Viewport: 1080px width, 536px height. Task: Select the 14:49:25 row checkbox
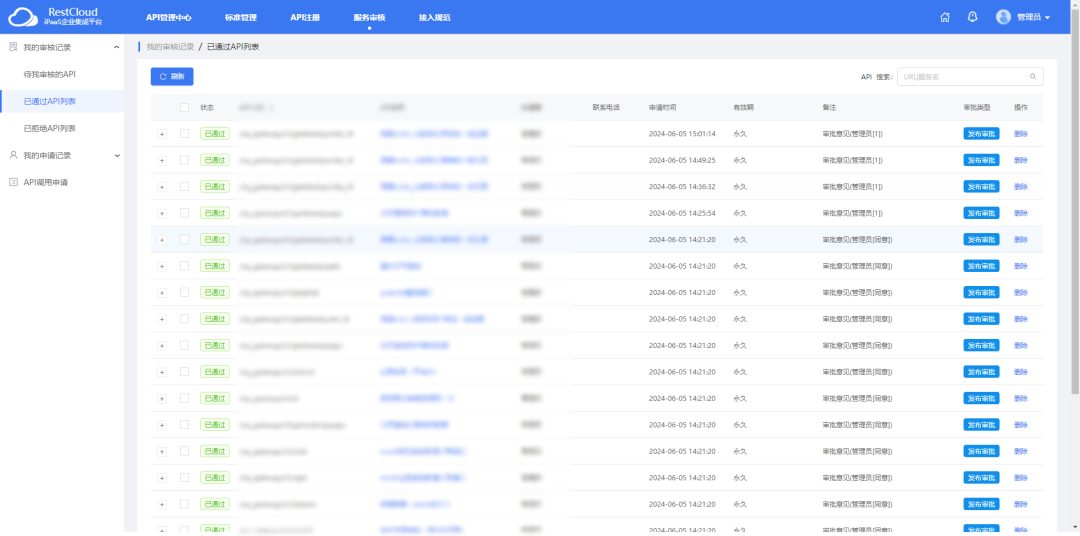tap(184, 160)
